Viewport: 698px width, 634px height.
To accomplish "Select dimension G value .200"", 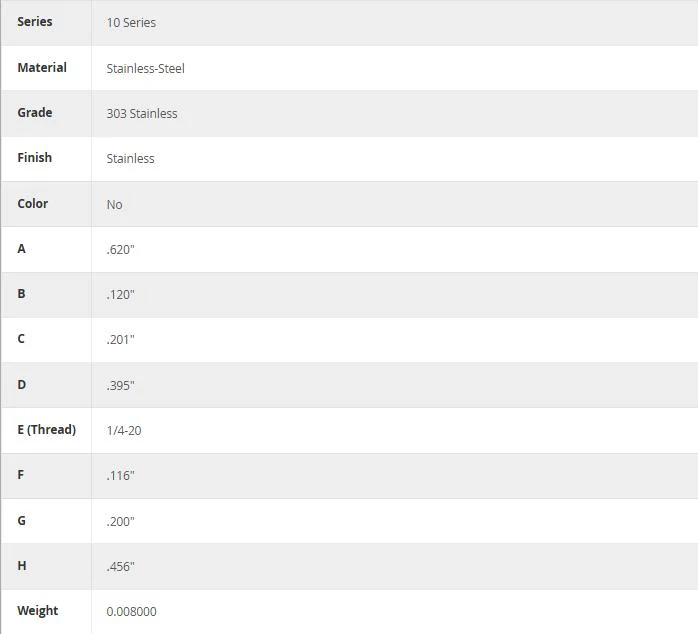I will coord(120,521).
